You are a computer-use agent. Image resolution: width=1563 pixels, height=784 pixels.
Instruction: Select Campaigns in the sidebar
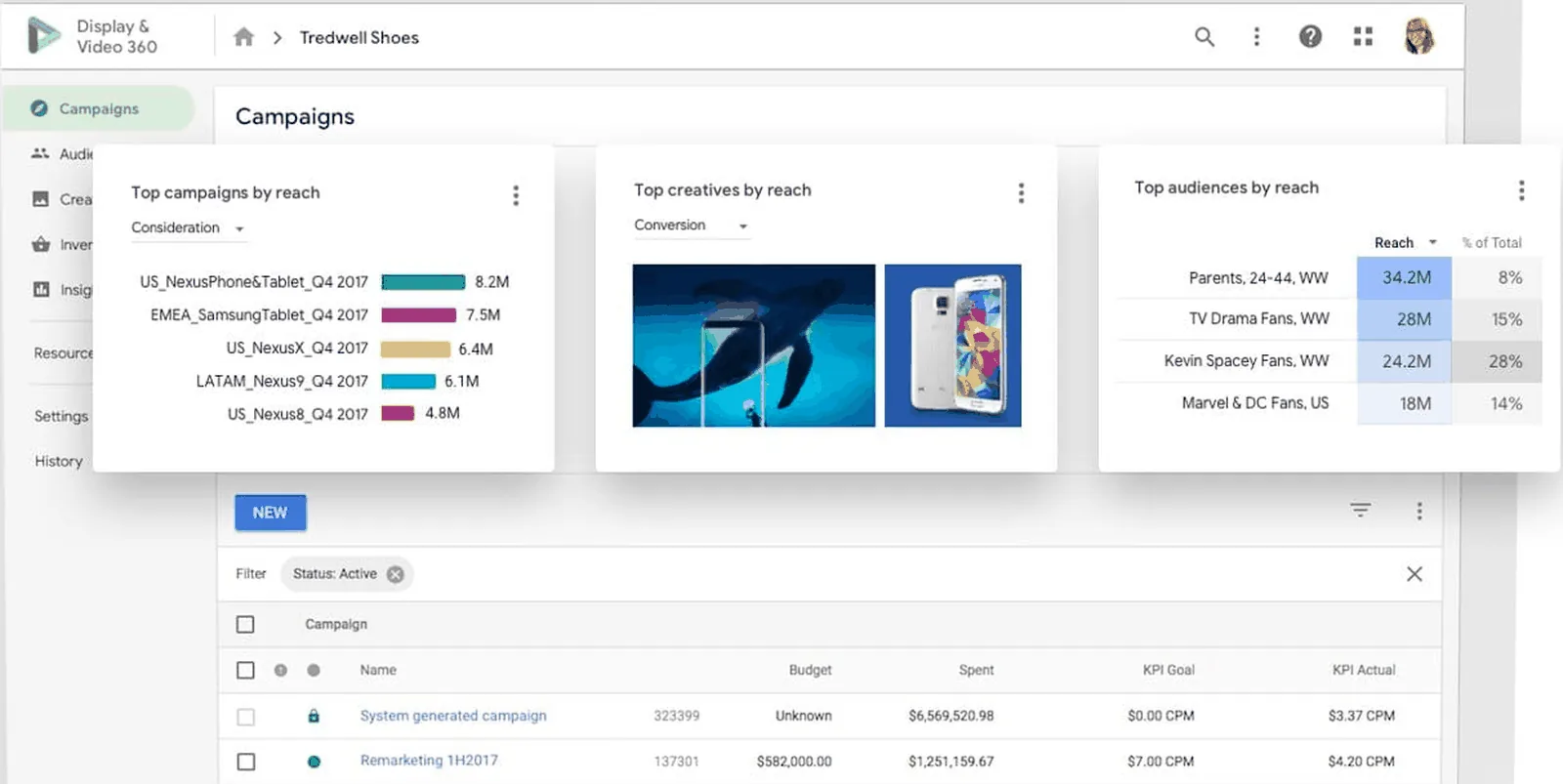[98, 108]
